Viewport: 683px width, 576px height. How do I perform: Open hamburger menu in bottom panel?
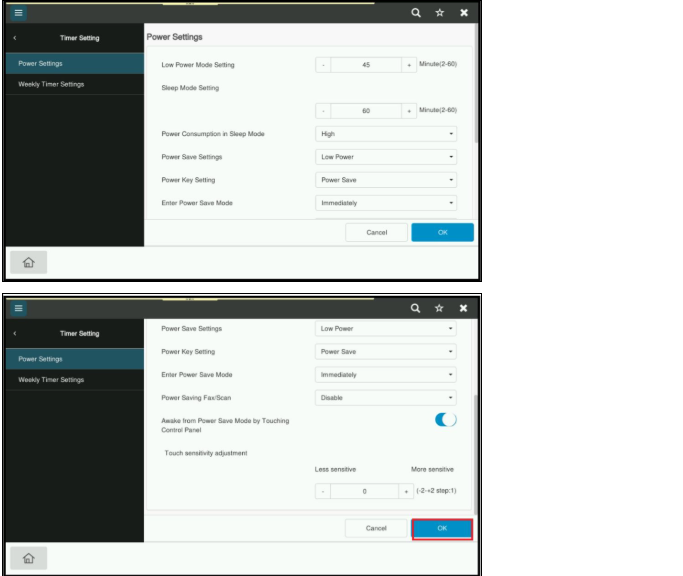tap(18, 308)
